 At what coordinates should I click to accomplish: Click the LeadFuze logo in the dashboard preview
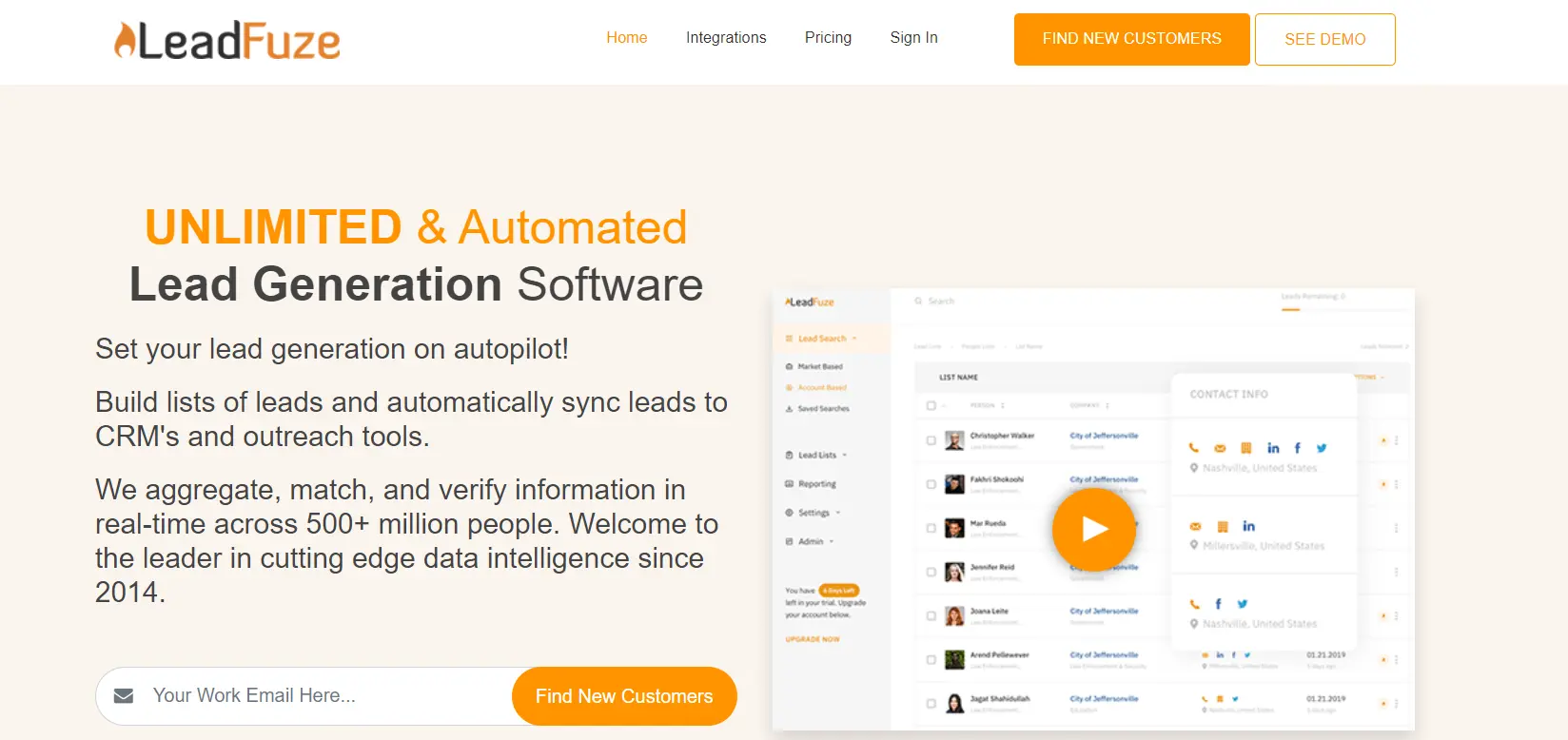click(x=810, y=302)
